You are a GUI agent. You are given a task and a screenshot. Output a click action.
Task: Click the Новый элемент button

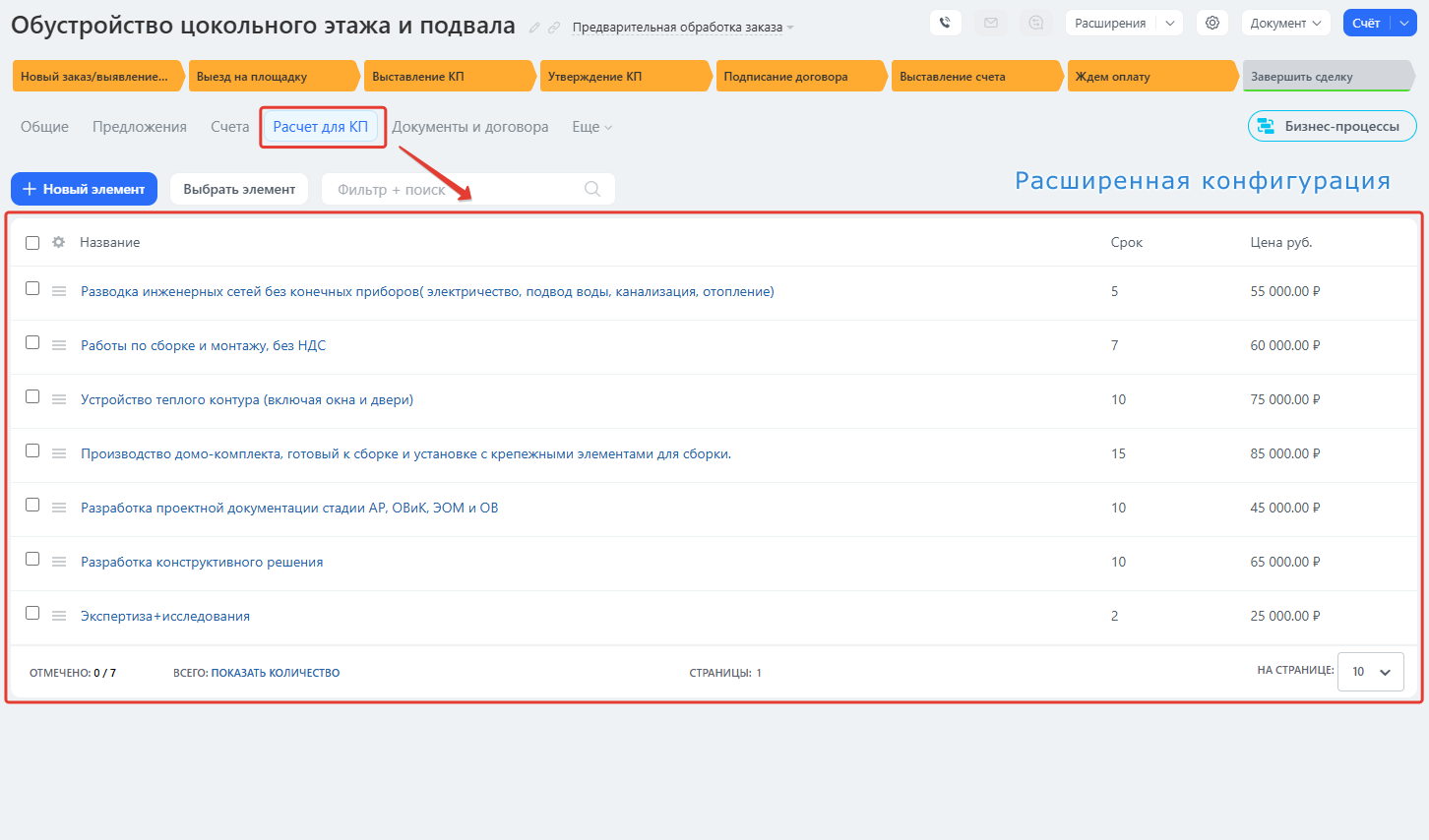coord(84,189)
